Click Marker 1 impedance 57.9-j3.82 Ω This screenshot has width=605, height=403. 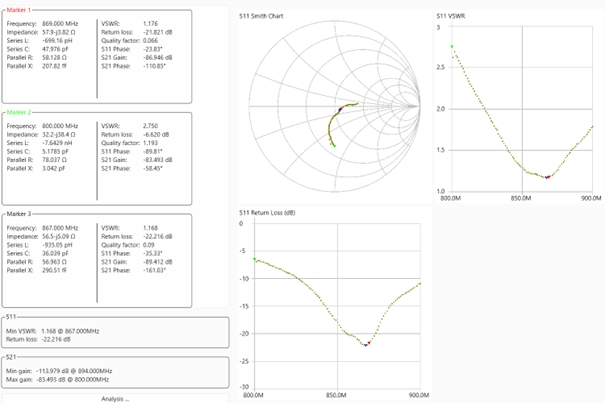point(59,32)
